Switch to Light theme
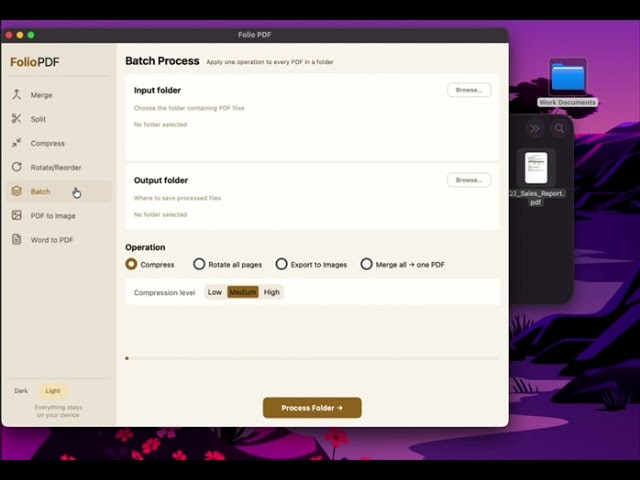 point(53,391)
